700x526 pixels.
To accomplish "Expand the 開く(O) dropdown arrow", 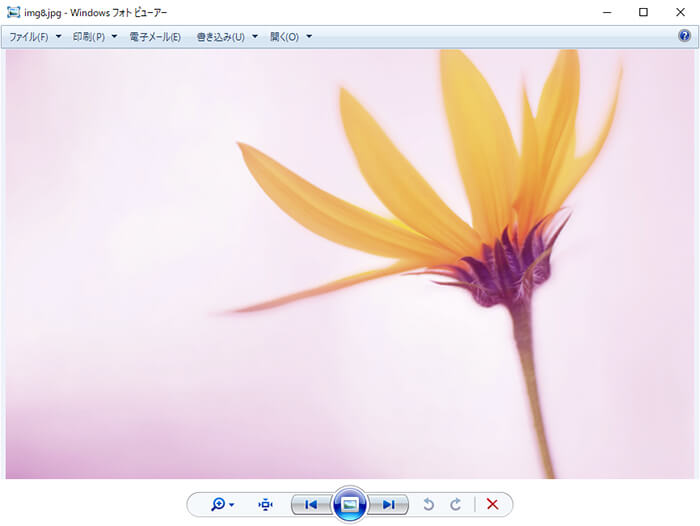I will [x=309, y=37].
